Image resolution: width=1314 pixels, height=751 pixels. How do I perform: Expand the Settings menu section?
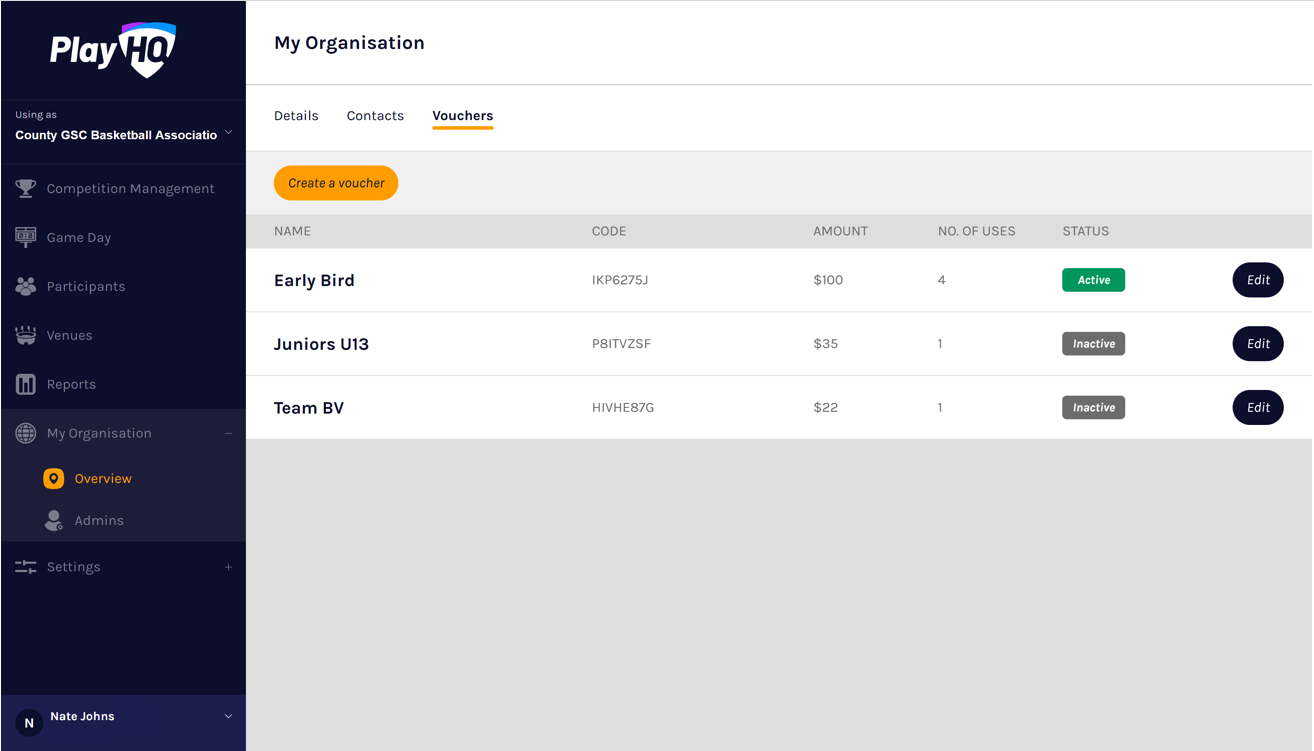coord(228,567)
